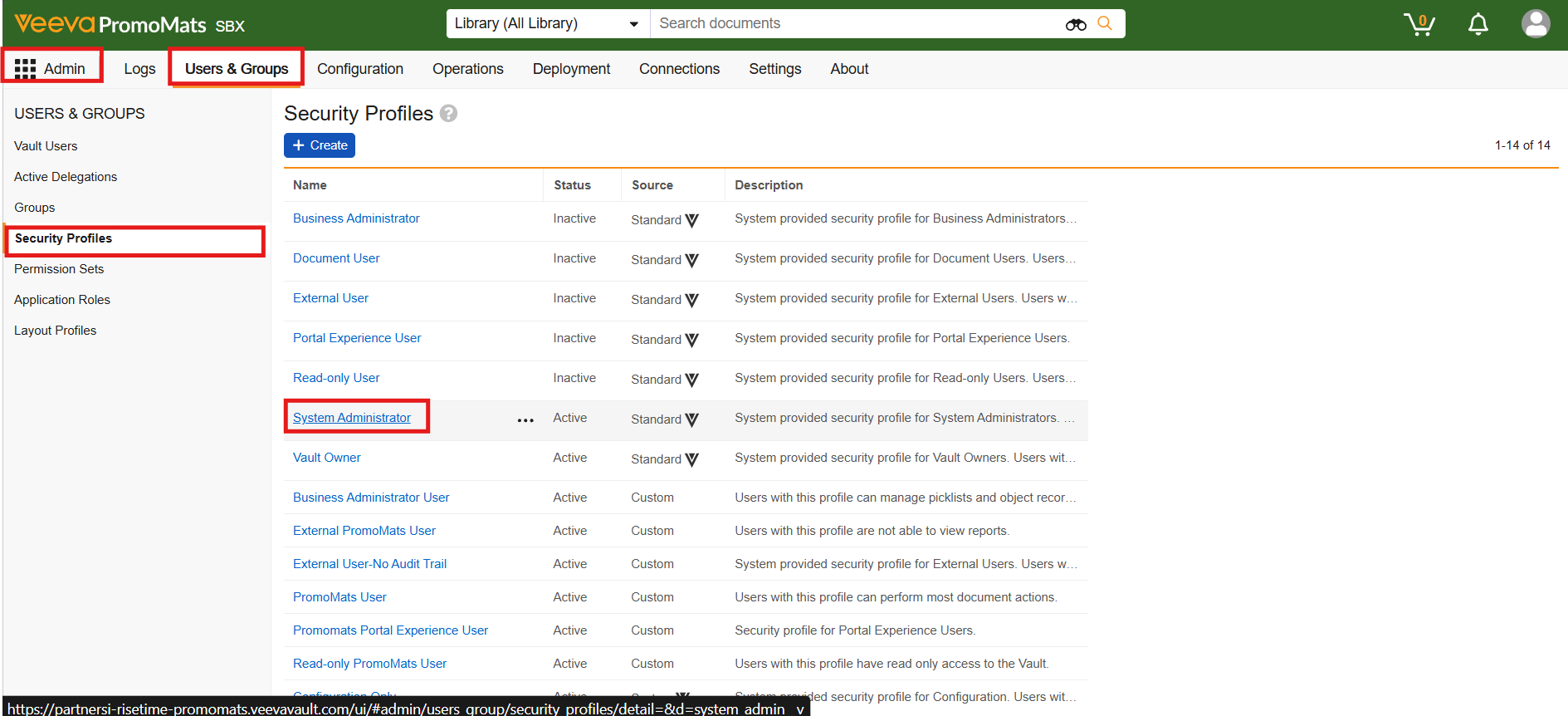Open Application Roles in the sidebar

[62, 300]
